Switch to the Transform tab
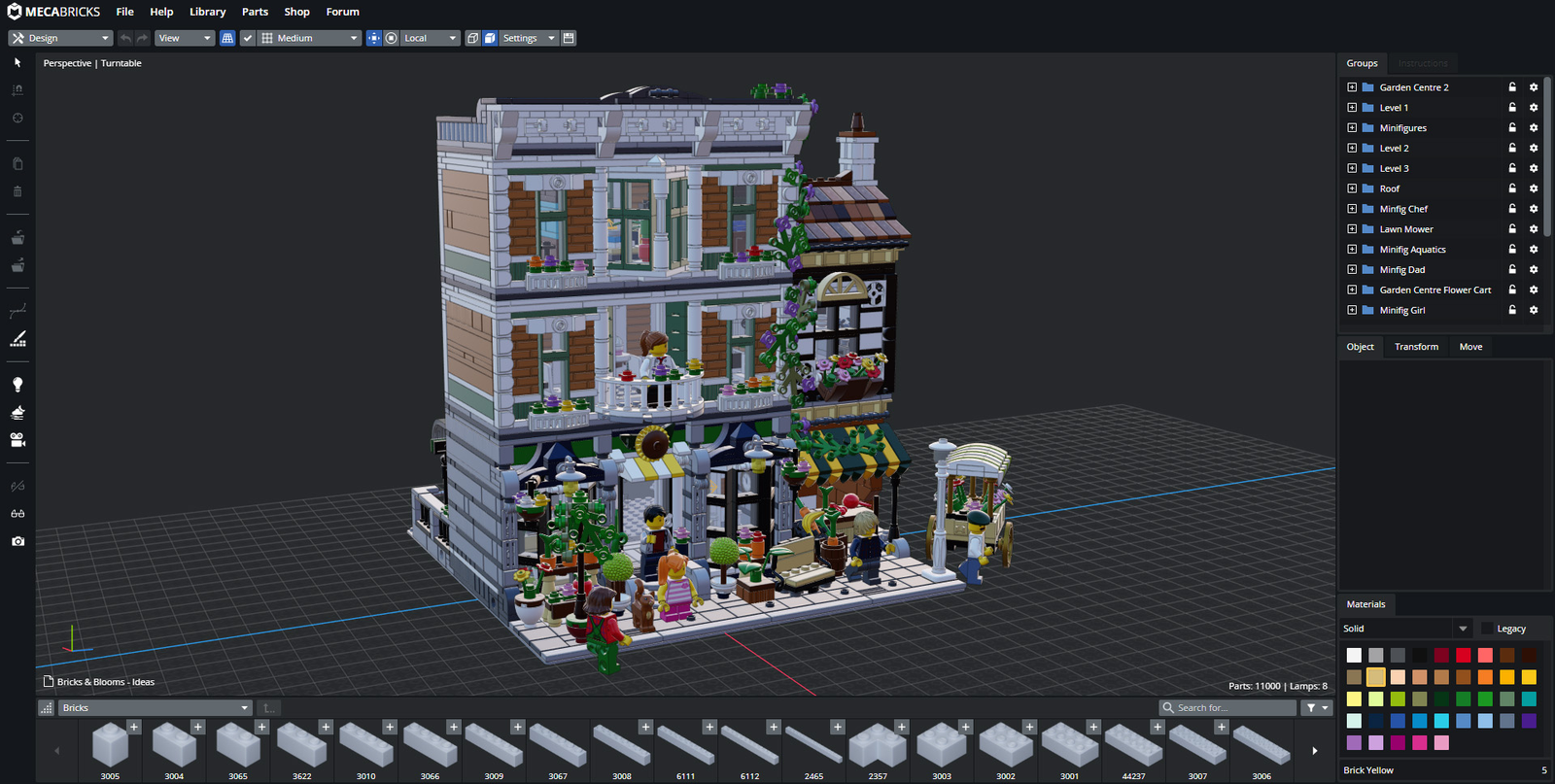Screen dimensions: 1555x784 1416,347
